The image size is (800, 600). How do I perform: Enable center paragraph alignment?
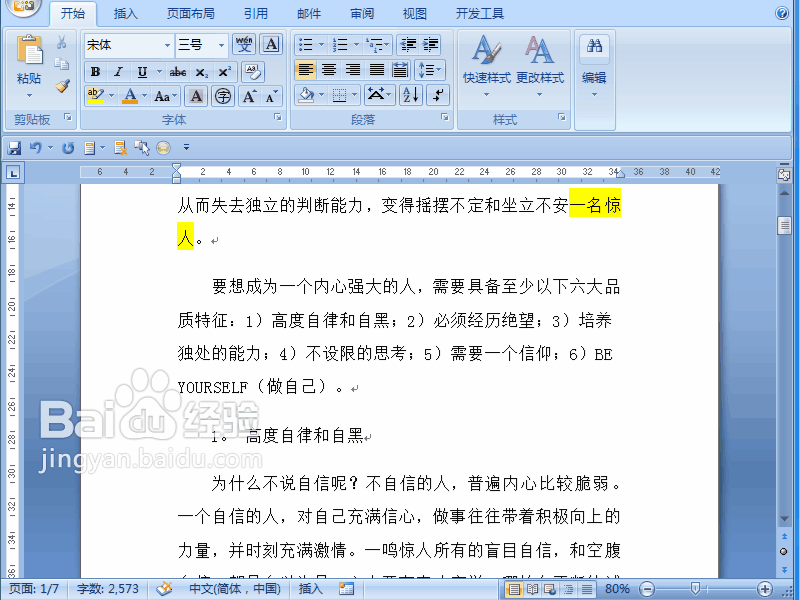click(x=329, y=71)
